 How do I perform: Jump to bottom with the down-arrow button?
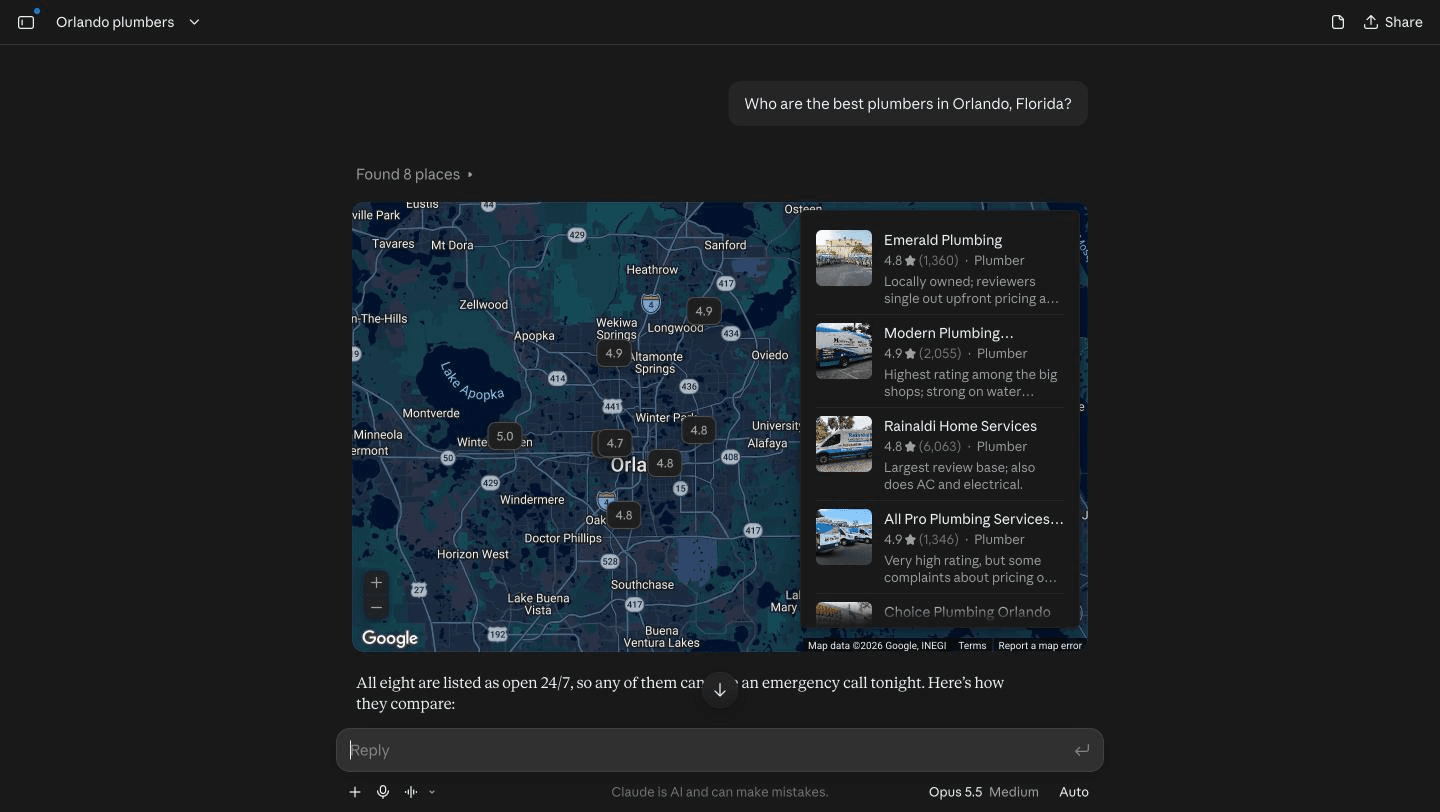tap(720, 690)
